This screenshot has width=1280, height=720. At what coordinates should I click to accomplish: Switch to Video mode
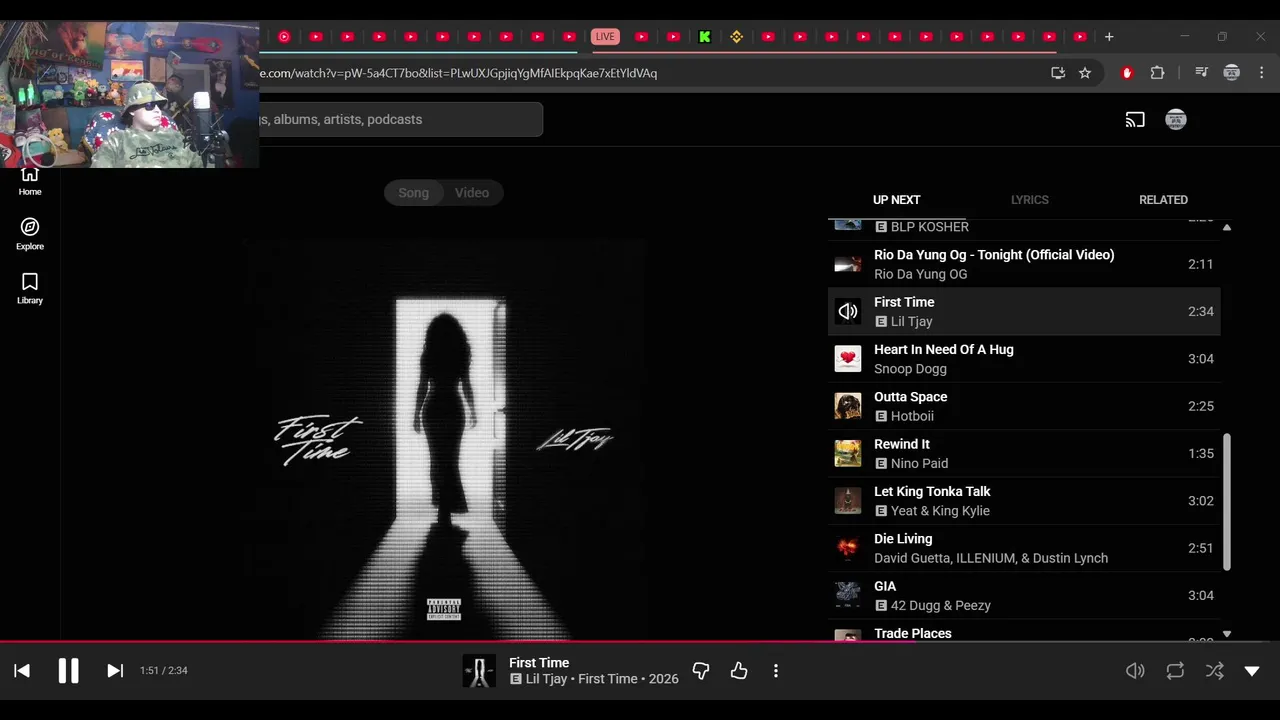pyautogui.click(x=472, y=193)
